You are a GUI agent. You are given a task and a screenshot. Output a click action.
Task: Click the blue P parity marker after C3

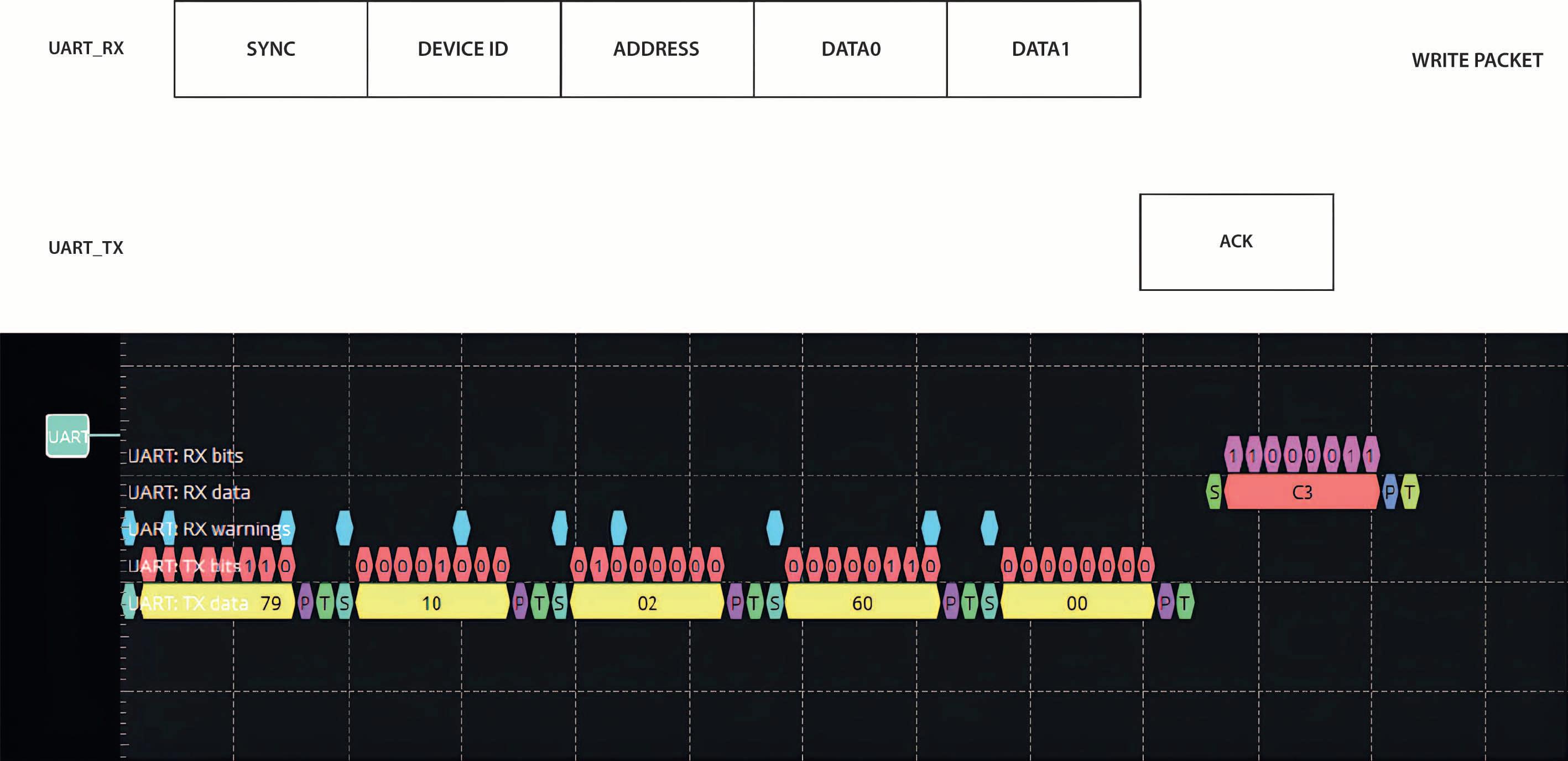click(1390, 492)
